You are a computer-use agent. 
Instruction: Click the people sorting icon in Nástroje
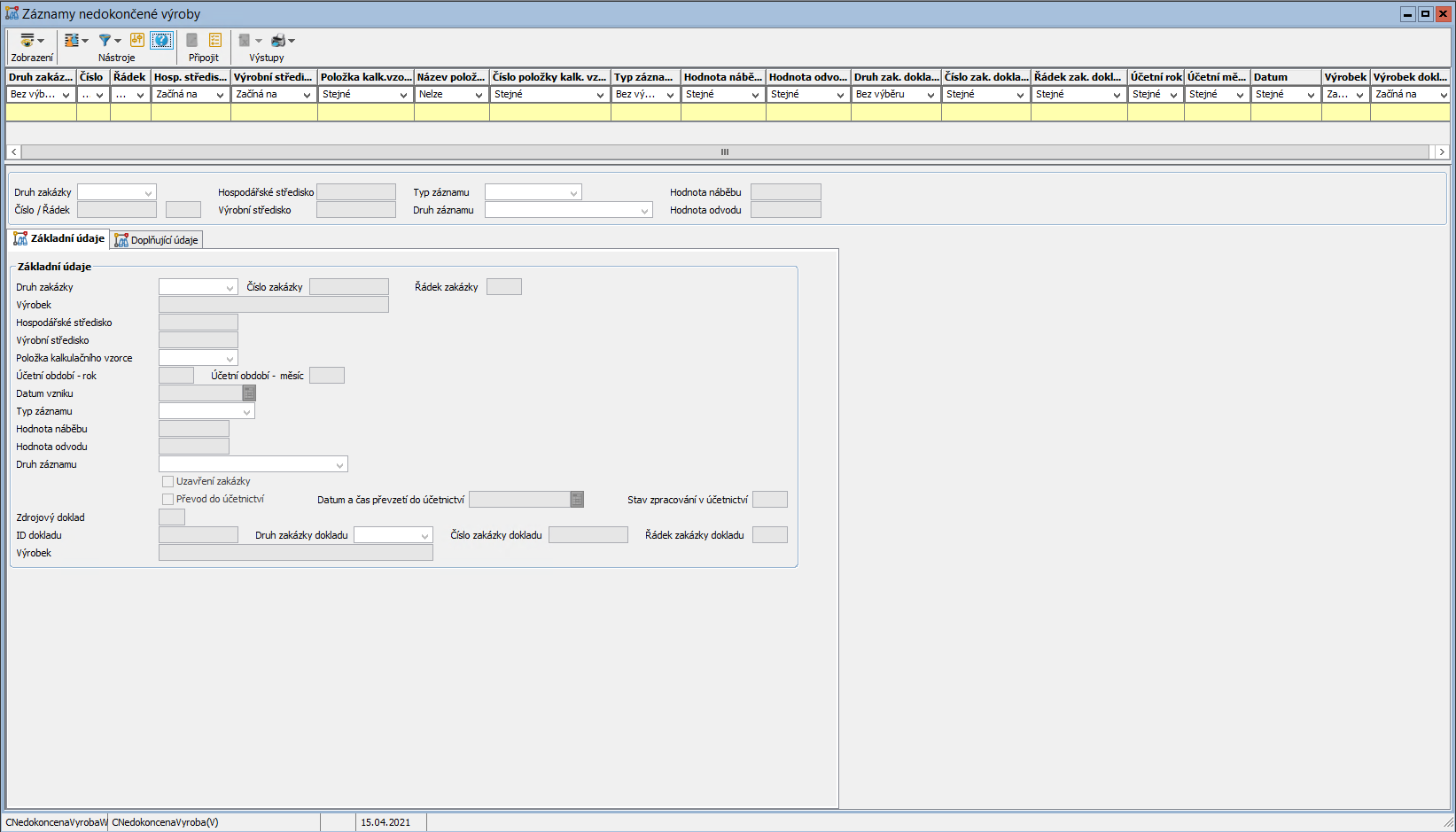(72, 41)
